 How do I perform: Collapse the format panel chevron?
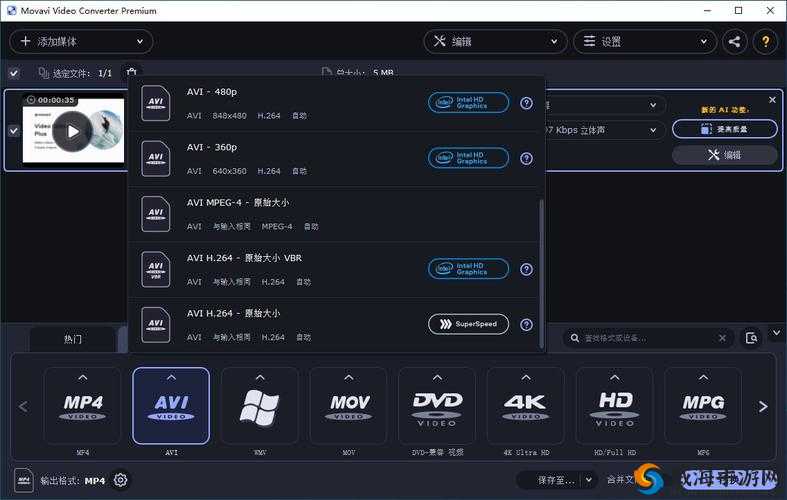[776, 333]
